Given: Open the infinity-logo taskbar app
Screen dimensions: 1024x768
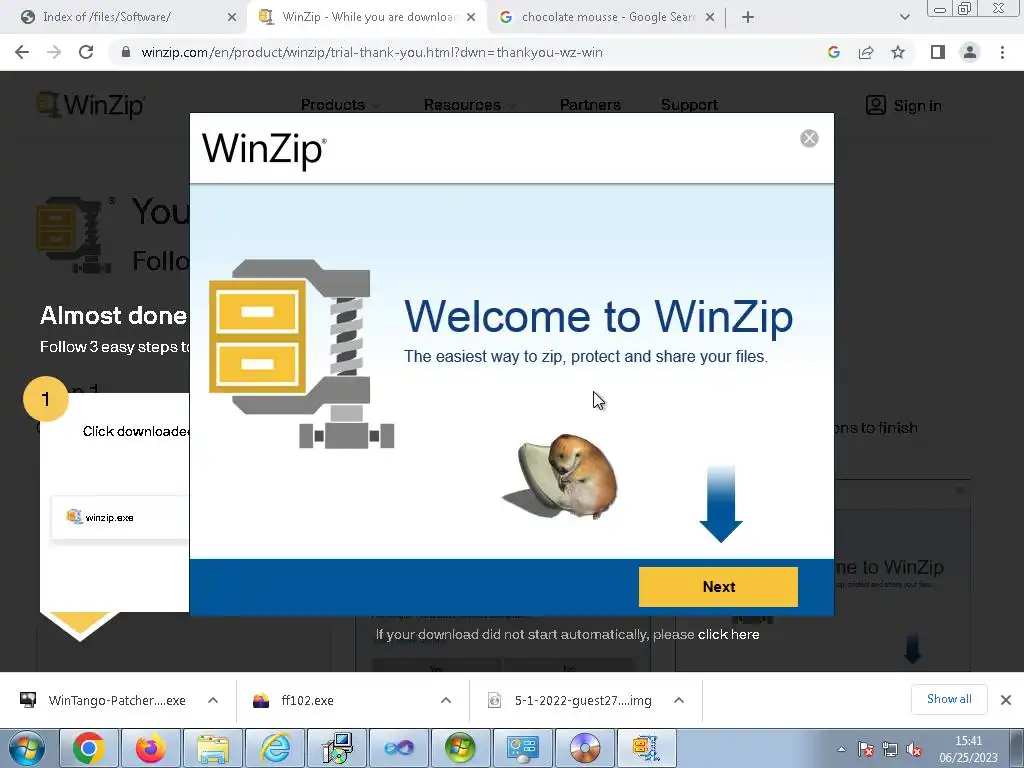Looking at the screenshot, I should click(x=399, y=748).
